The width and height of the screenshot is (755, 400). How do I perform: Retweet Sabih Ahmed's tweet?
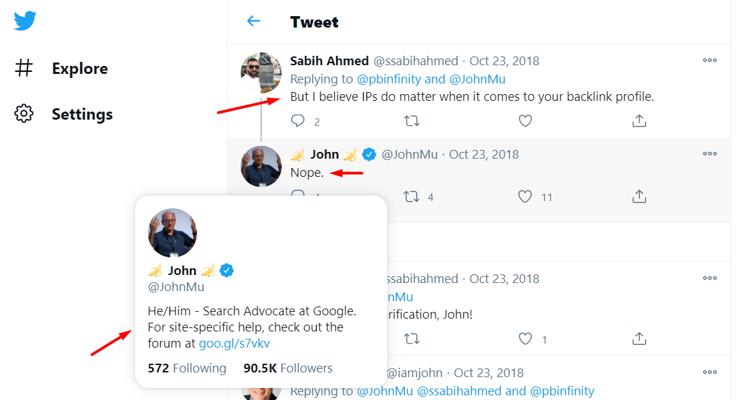tap(411, 121)
